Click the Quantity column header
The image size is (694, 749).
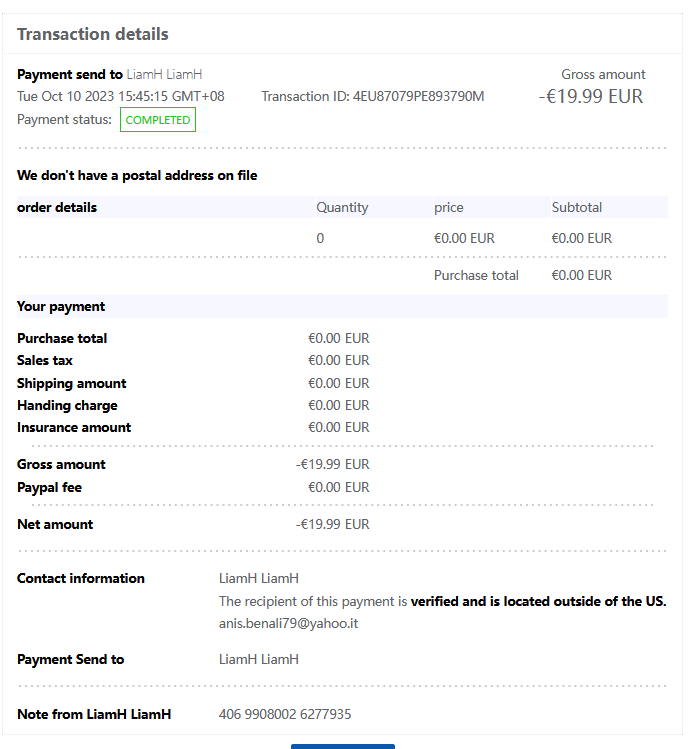click(x=342, y=207)
